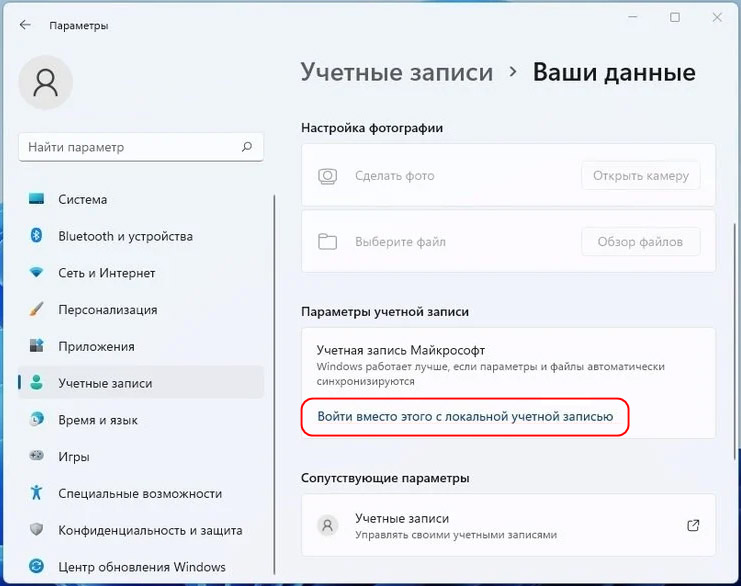
Task: Click 'Войти вместо этого с локальной учетной записью'
Action: tap(465, 416)
